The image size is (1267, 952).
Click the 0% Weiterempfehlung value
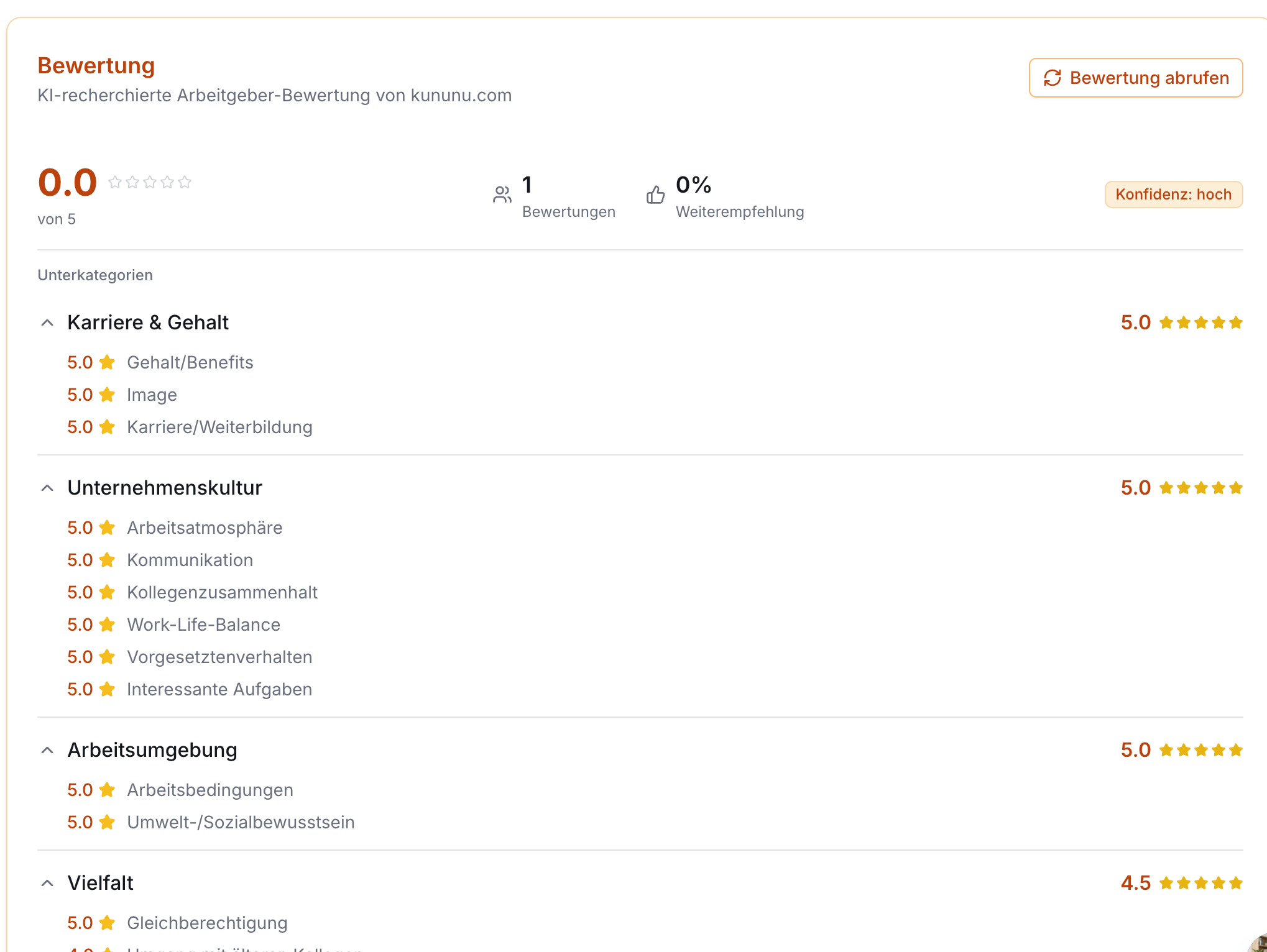click(x=694, y=185)
